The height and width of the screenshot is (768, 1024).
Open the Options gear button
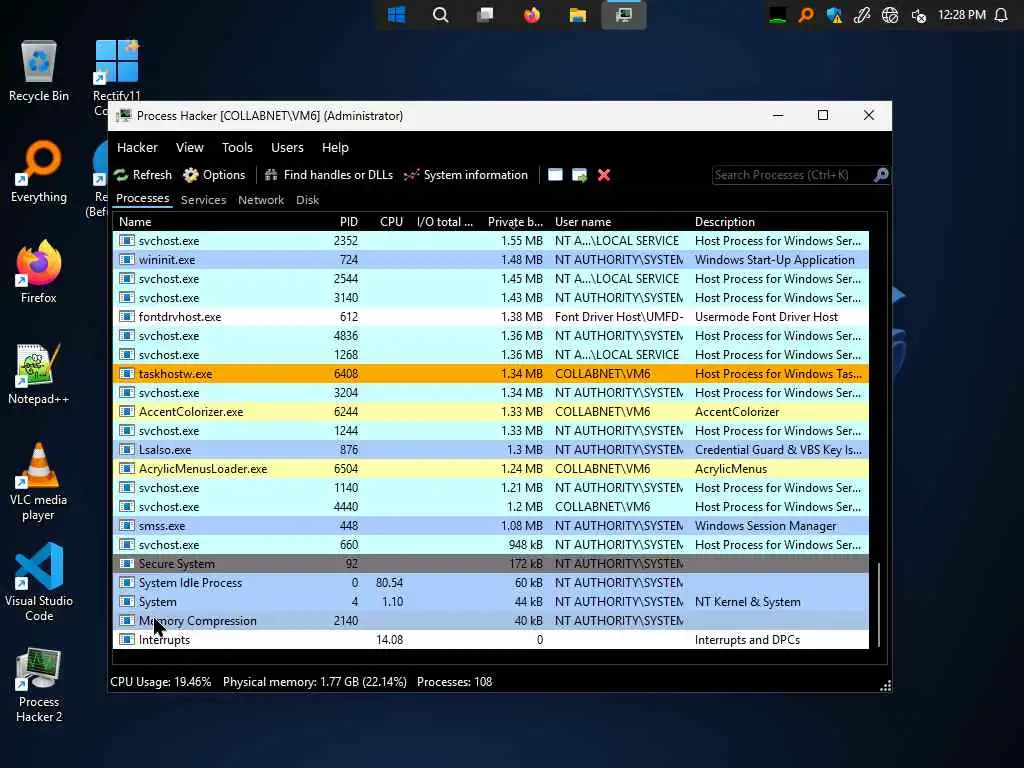pyautogui.click(x=214, y=175)
